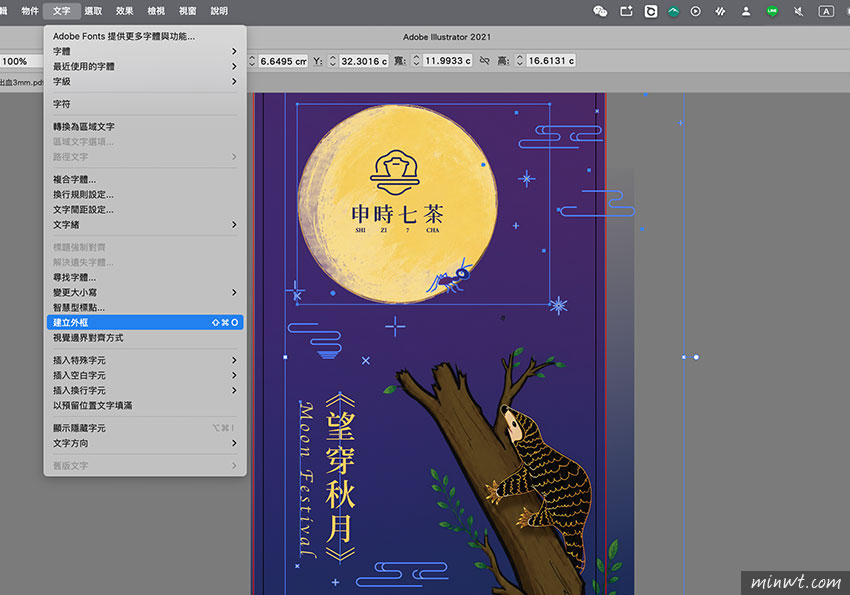The height and width of the screenshot is (595, 850).
Task: Expand 變更大小寫 submenu
Action: pyautogui.click(x=145, y=293)
